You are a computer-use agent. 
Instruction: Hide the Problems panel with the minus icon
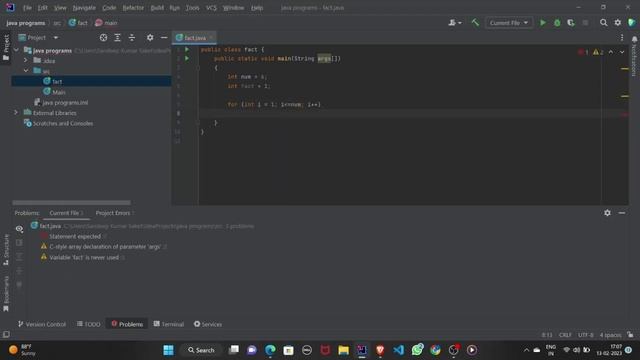point(622,213)
